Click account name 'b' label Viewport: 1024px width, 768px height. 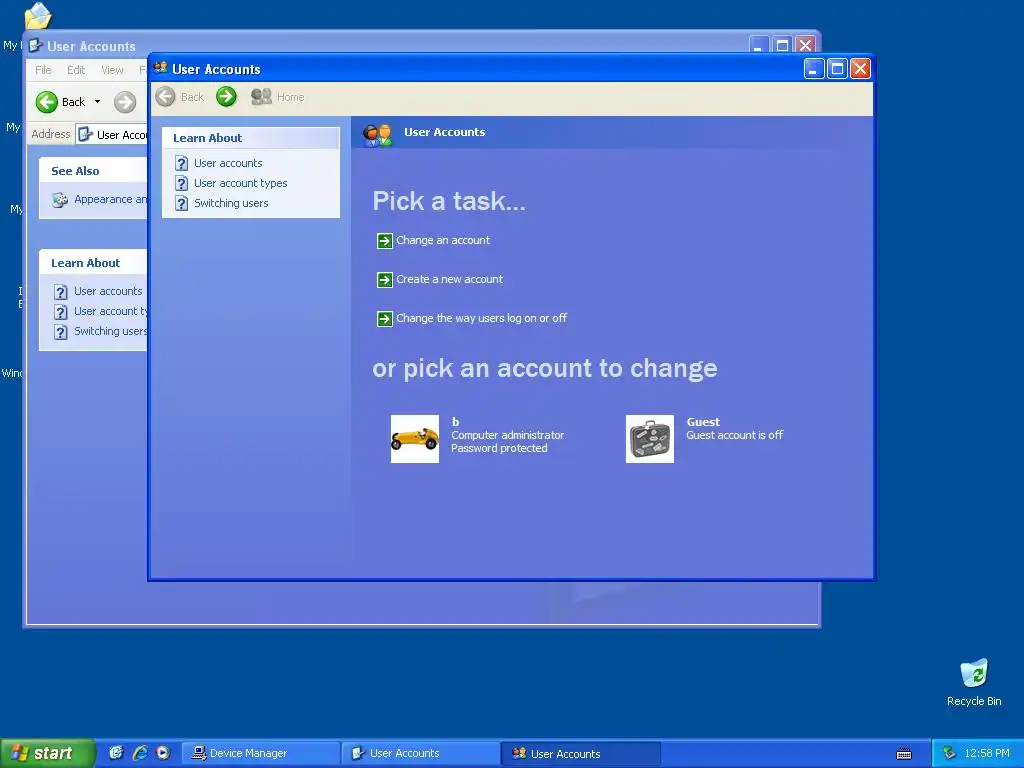[455, 422]
